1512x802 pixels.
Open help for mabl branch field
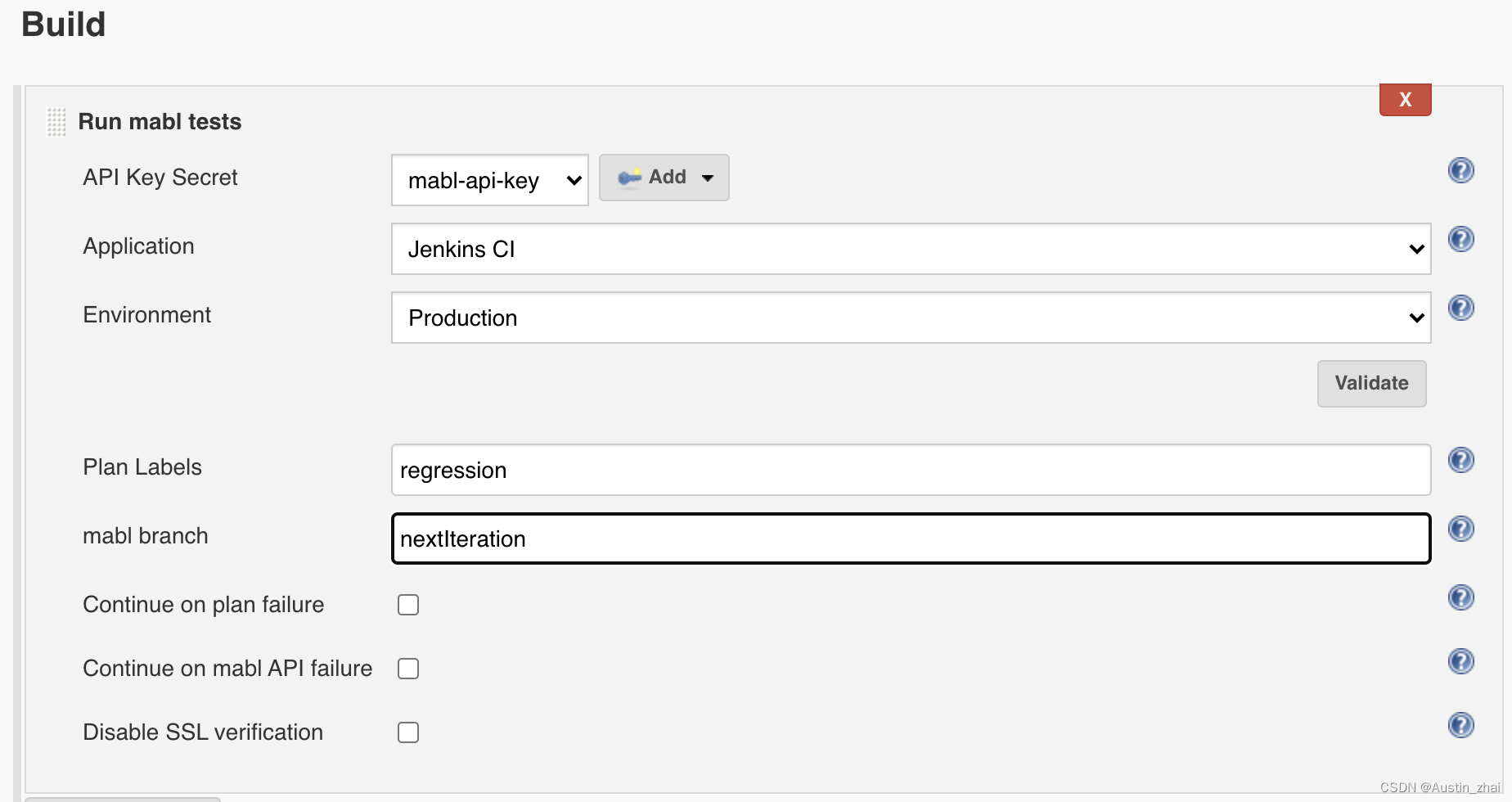click(1460, 529)
